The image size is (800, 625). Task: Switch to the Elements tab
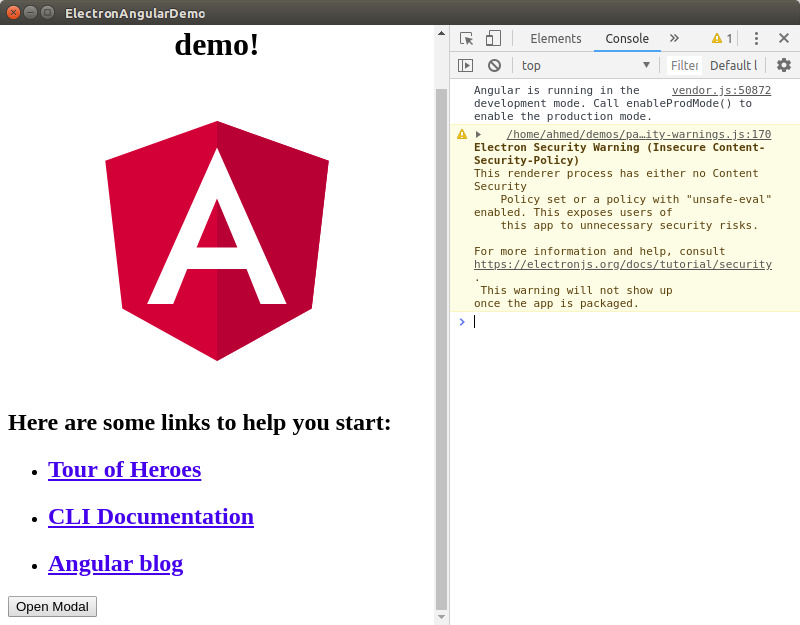coord(555,39)
